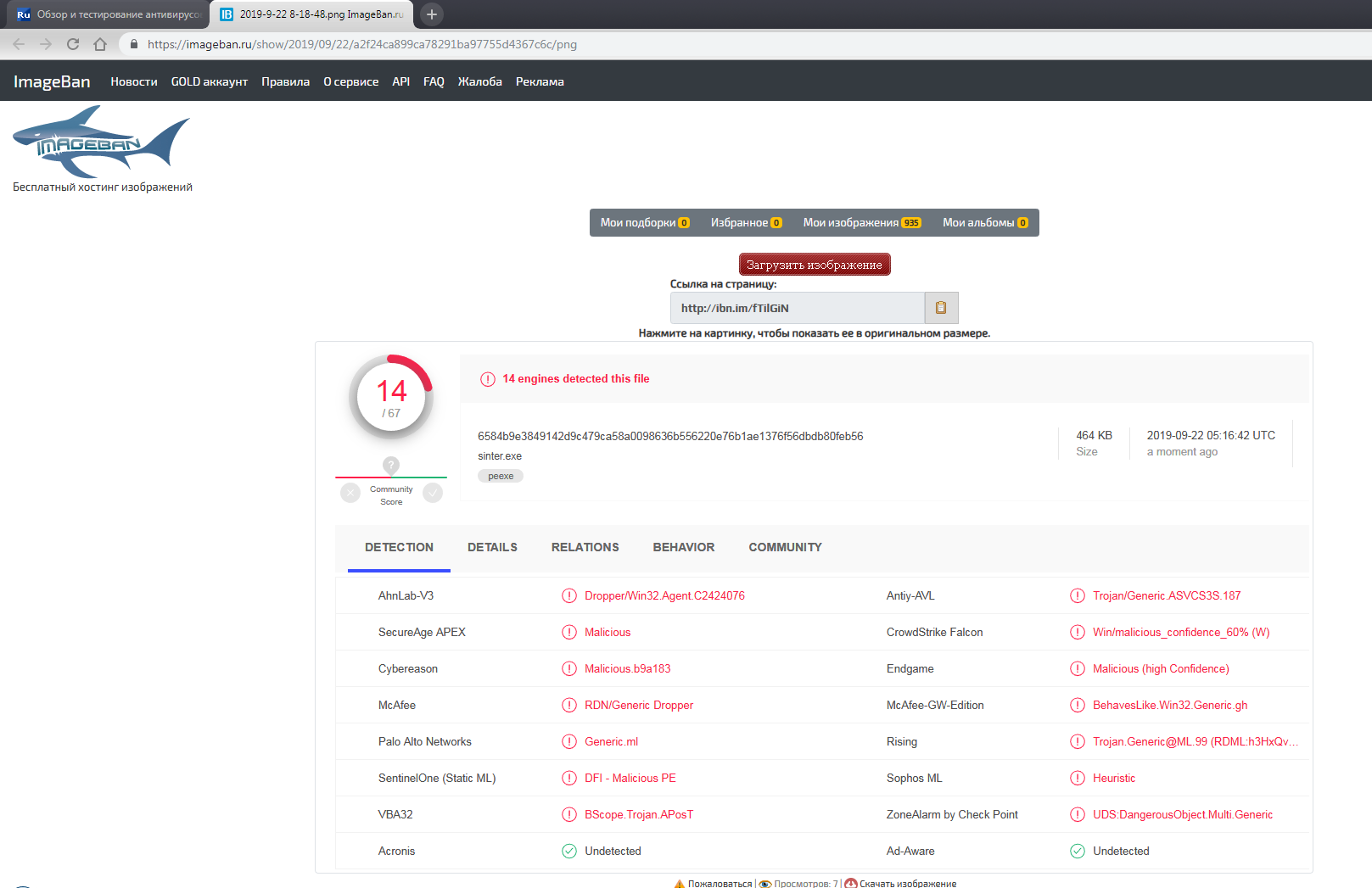Switch to the DETAILS tab
The height and width of the screenshot is (888, 1372).
(492, 547)
